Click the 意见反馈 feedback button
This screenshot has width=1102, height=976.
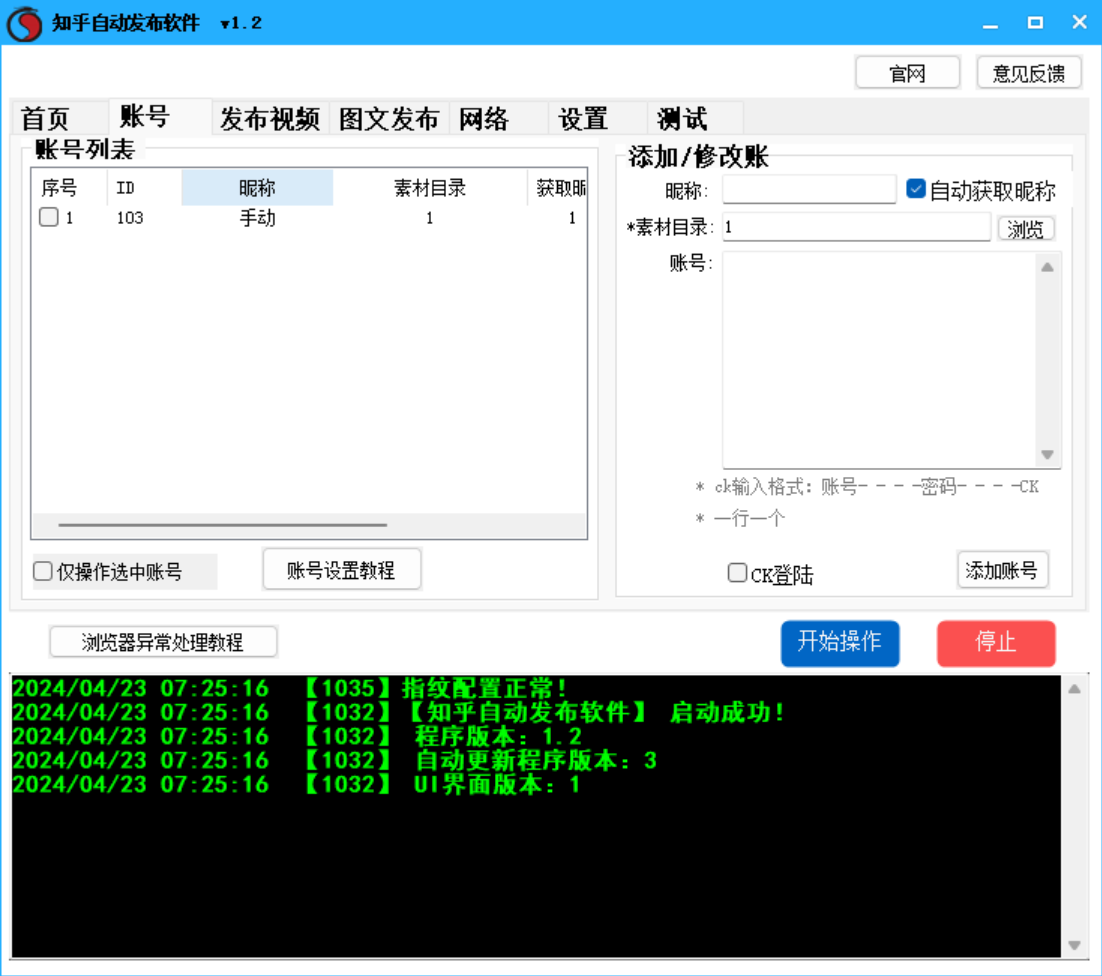[1028, 73]
